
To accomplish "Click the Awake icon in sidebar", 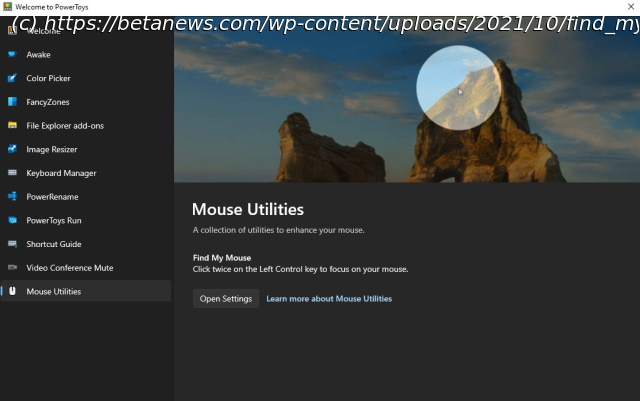I will pyautogui.click(x=12, y=55).
